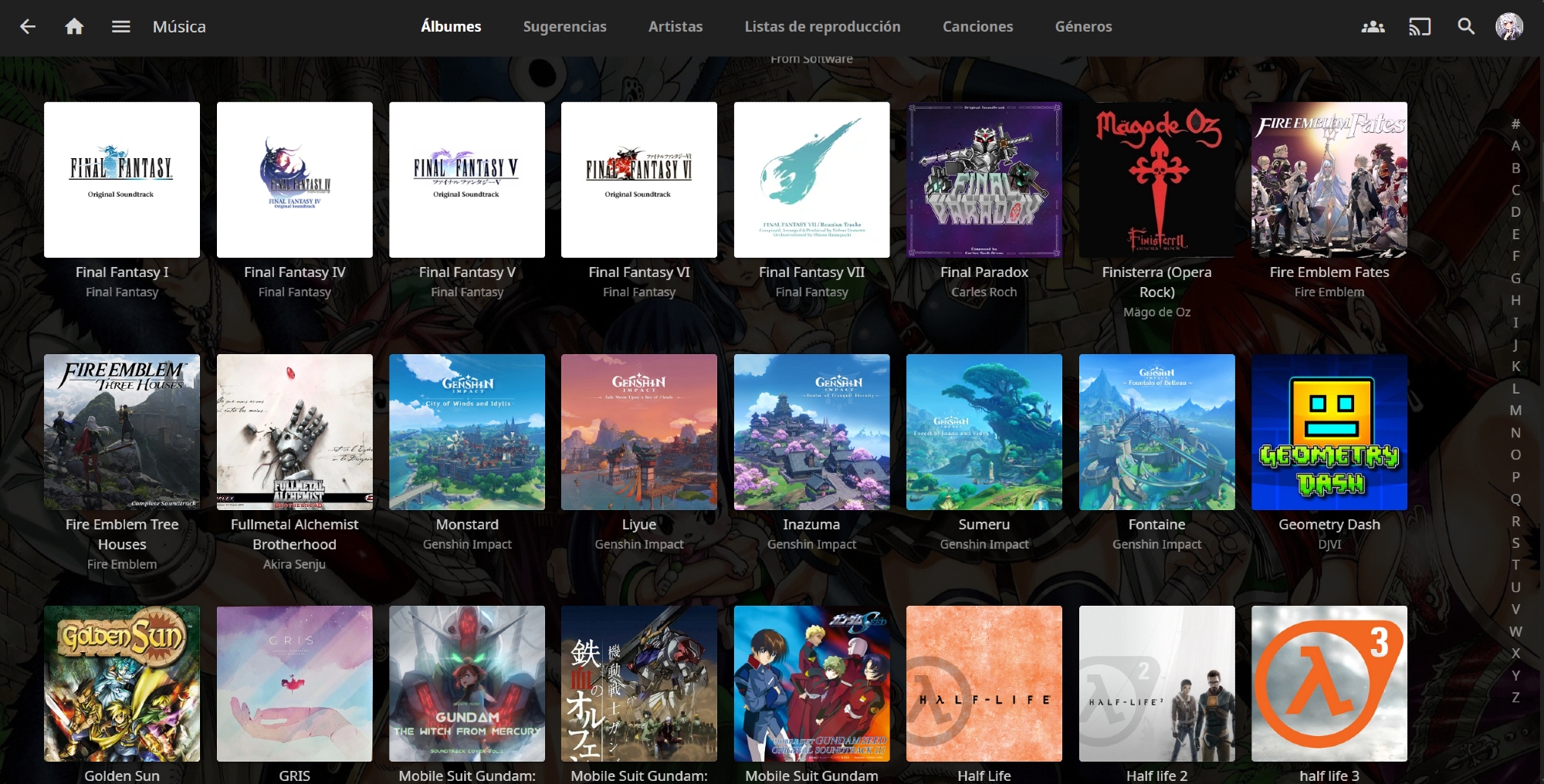Click the cast to device icon
The image size is (1544, 784).
pyautogui.click(x=1419, y=27)
